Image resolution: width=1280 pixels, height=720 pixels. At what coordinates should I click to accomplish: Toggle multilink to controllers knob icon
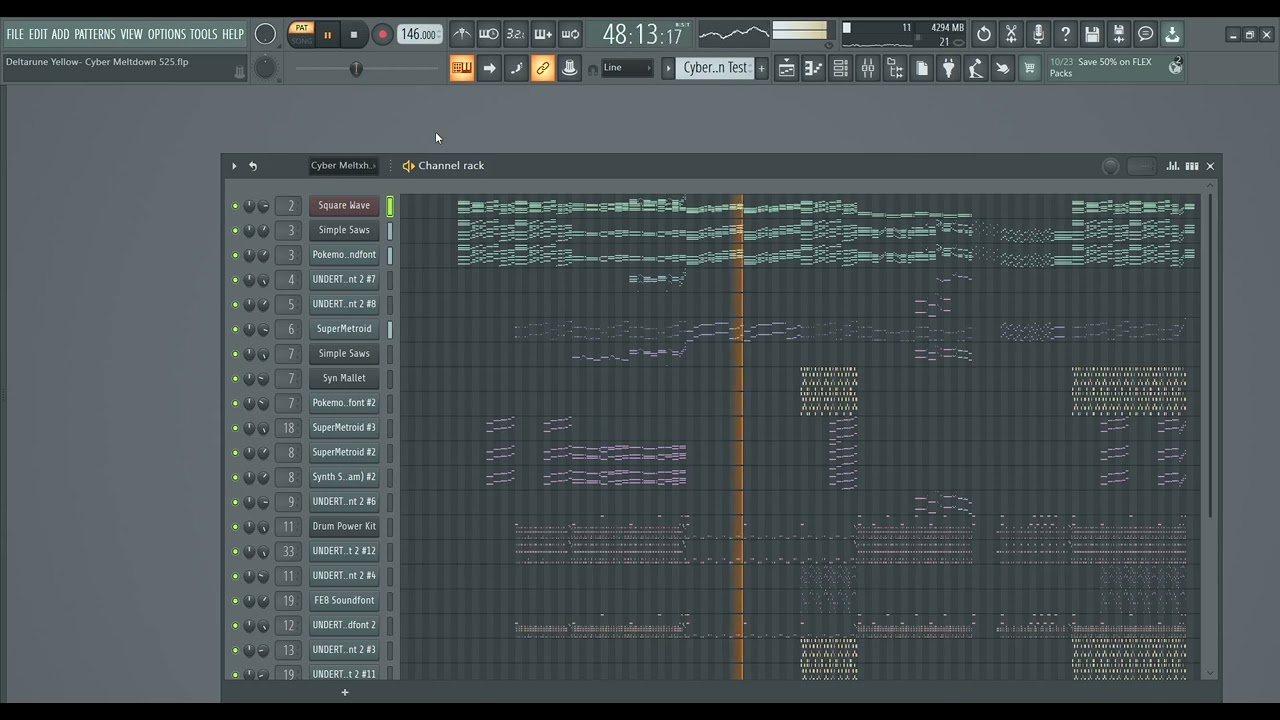tap(570, 68)
